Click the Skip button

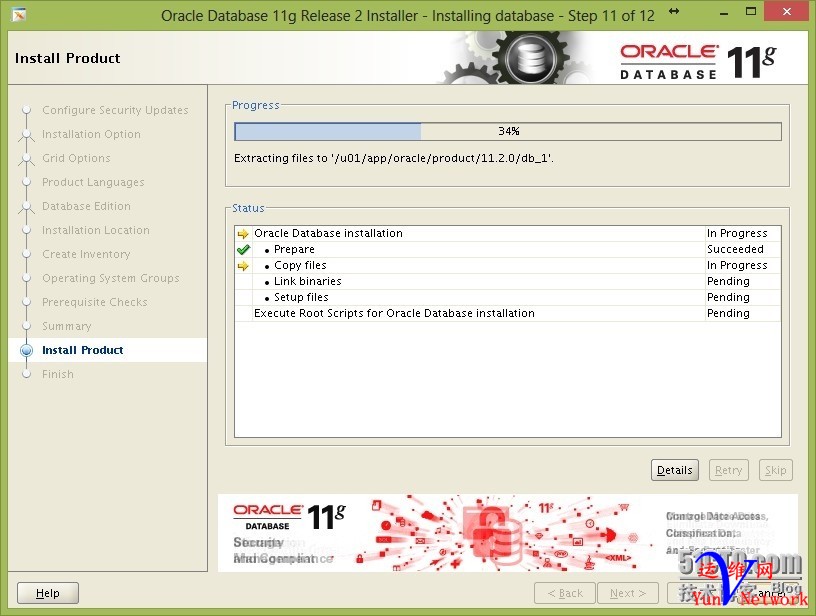point(775,470)
